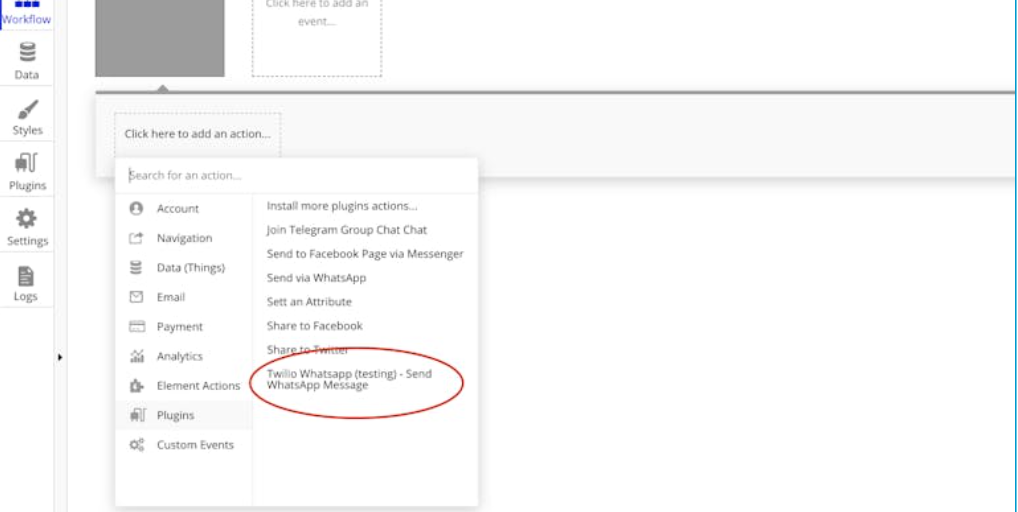Click the Analytics chart icon
Image resolution: width=1018 pixels, height=512 pixels.
point(137,356)
